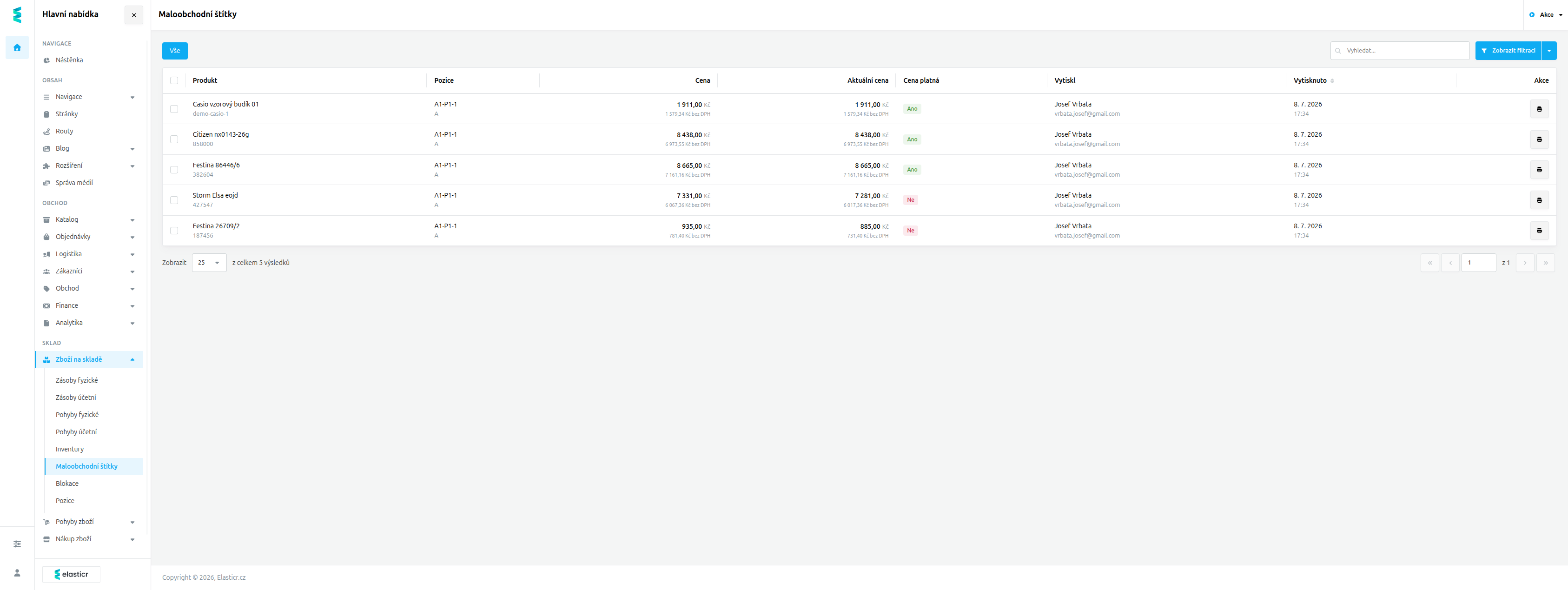Viewport: 1568px width, 590px height.
Task: Collapse the Zboží na skladě section
Action: (x=132, y=360)
